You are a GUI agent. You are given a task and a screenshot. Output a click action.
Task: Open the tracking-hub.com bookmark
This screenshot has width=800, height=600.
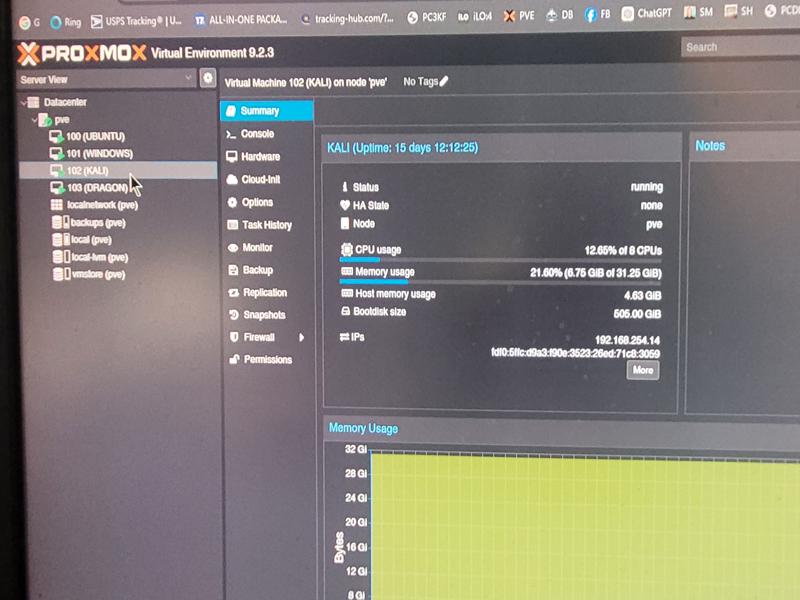click(x=348, y=19)
